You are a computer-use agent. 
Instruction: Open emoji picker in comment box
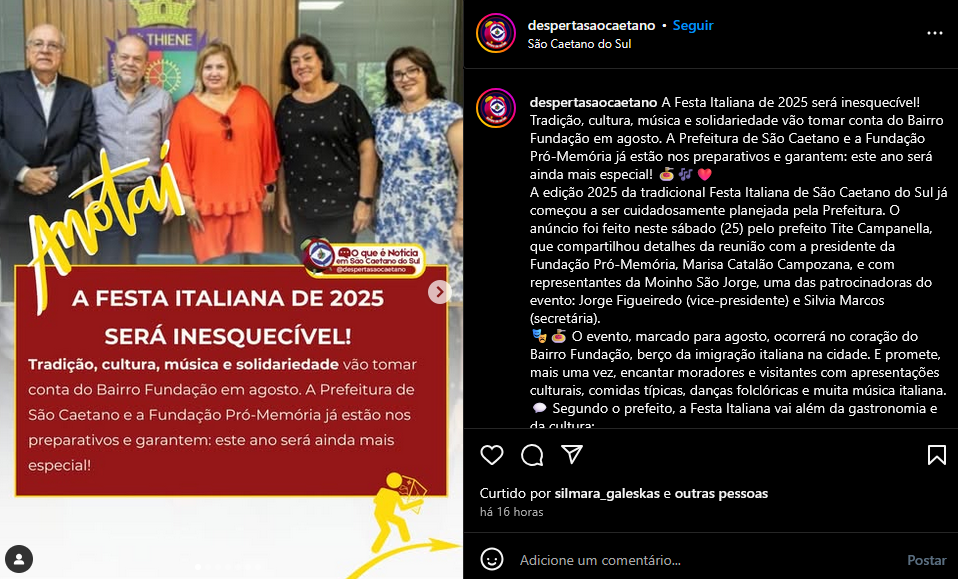(492, 559)
